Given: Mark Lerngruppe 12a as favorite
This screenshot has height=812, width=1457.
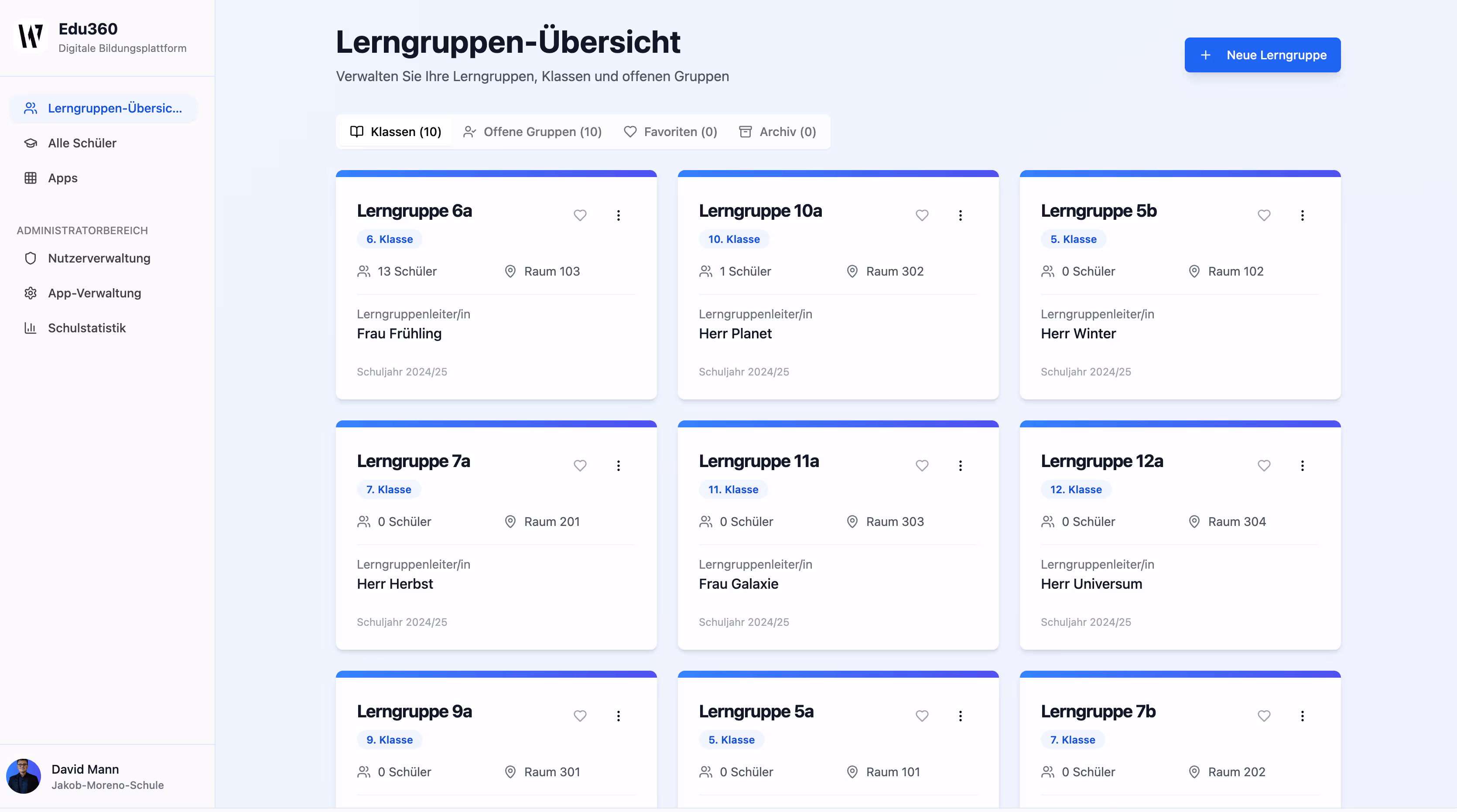Looking at the screenshot, I should (1264, 465).
